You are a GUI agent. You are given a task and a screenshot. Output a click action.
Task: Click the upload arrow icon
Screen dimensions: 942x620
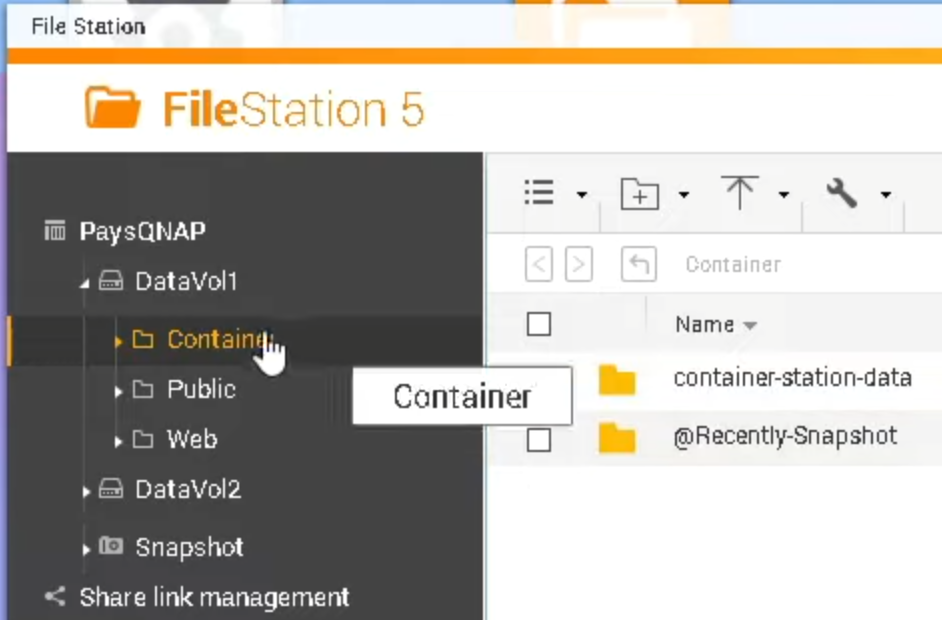pyautogui.click(x=740, y=193)
